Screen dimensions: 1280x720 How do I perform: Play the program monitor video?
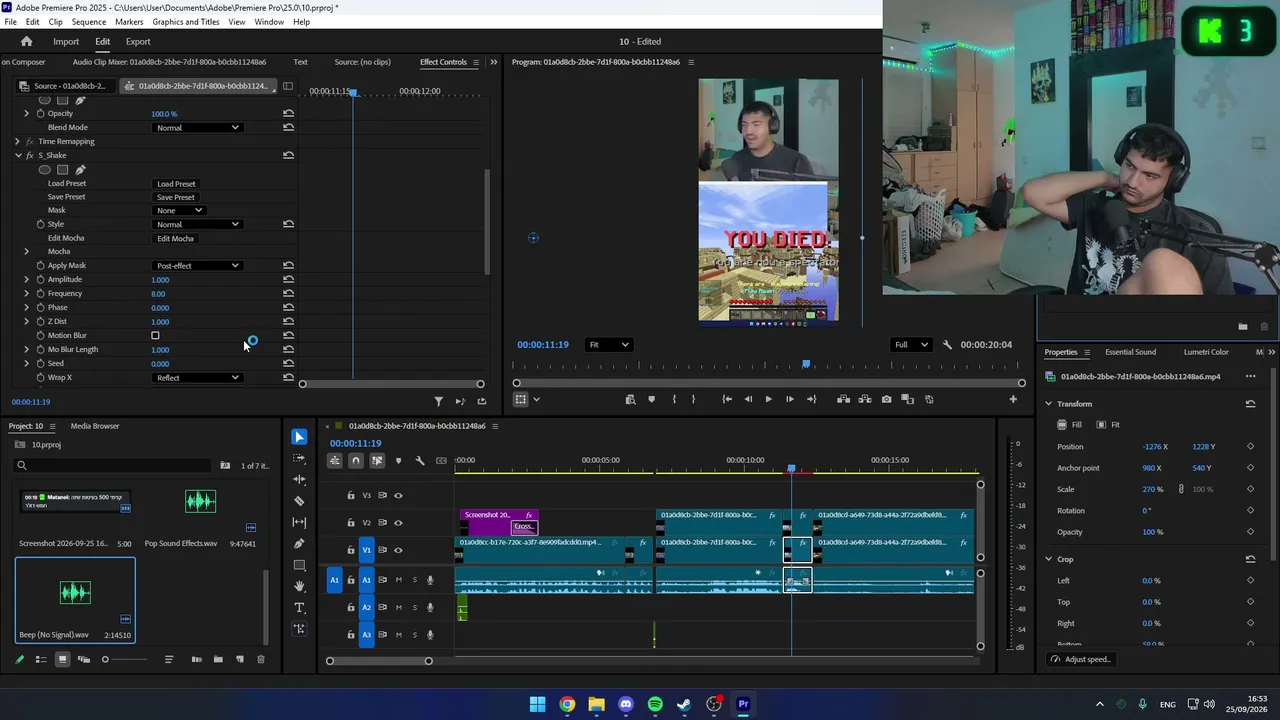(768, 399)
